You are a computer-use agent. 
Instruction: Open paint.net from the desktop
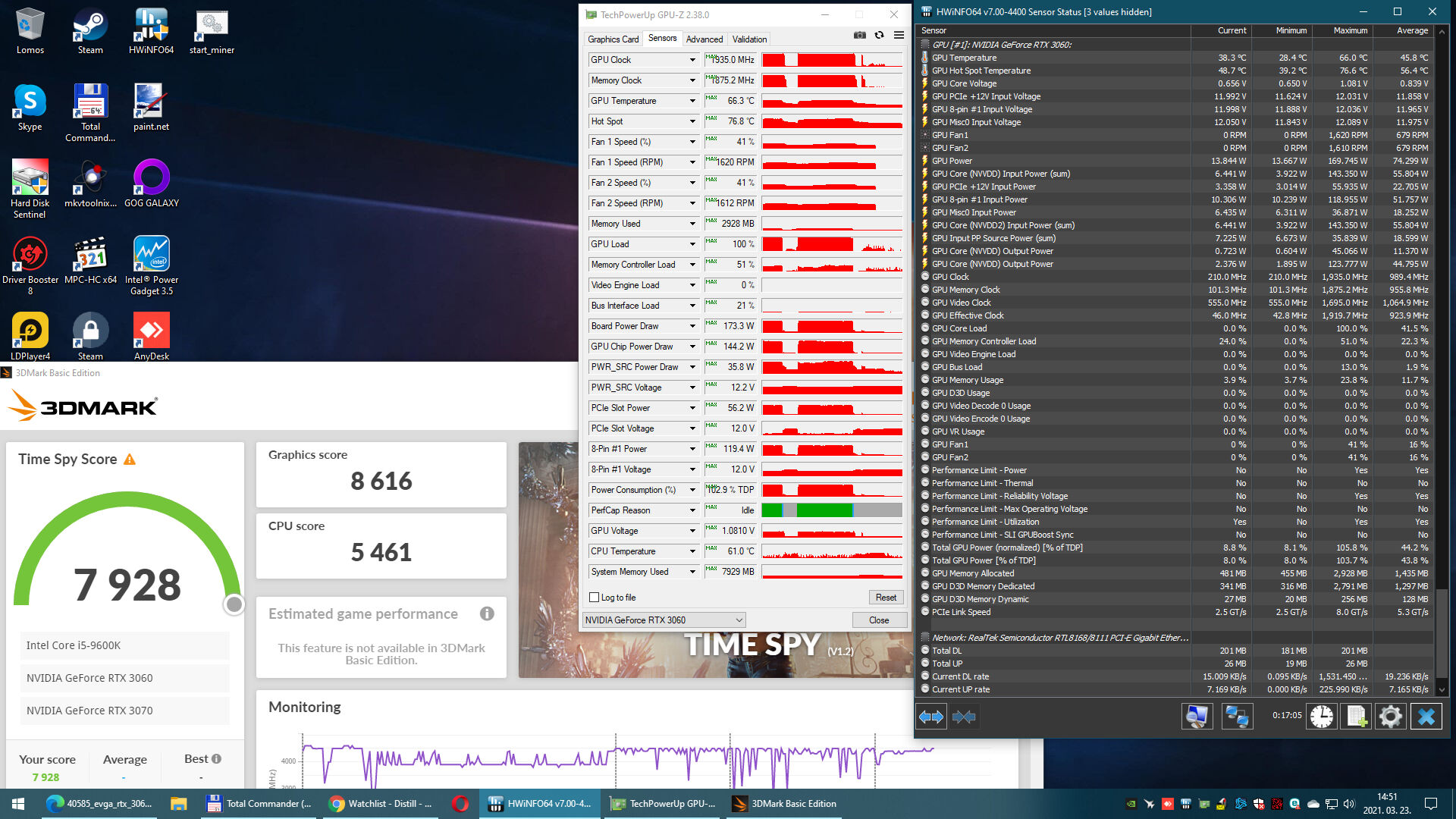151,108
